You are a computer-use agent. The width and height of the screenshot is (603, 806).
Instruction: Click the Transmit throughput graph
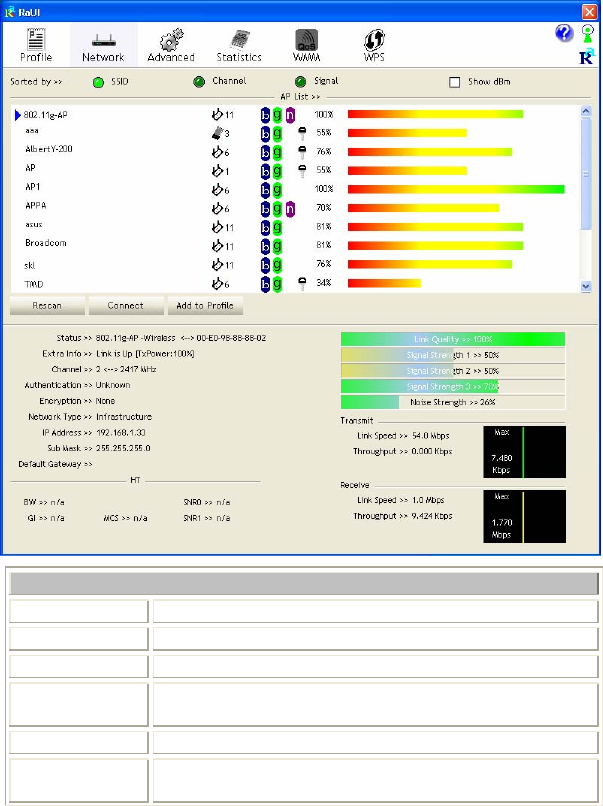pos(524,452)
